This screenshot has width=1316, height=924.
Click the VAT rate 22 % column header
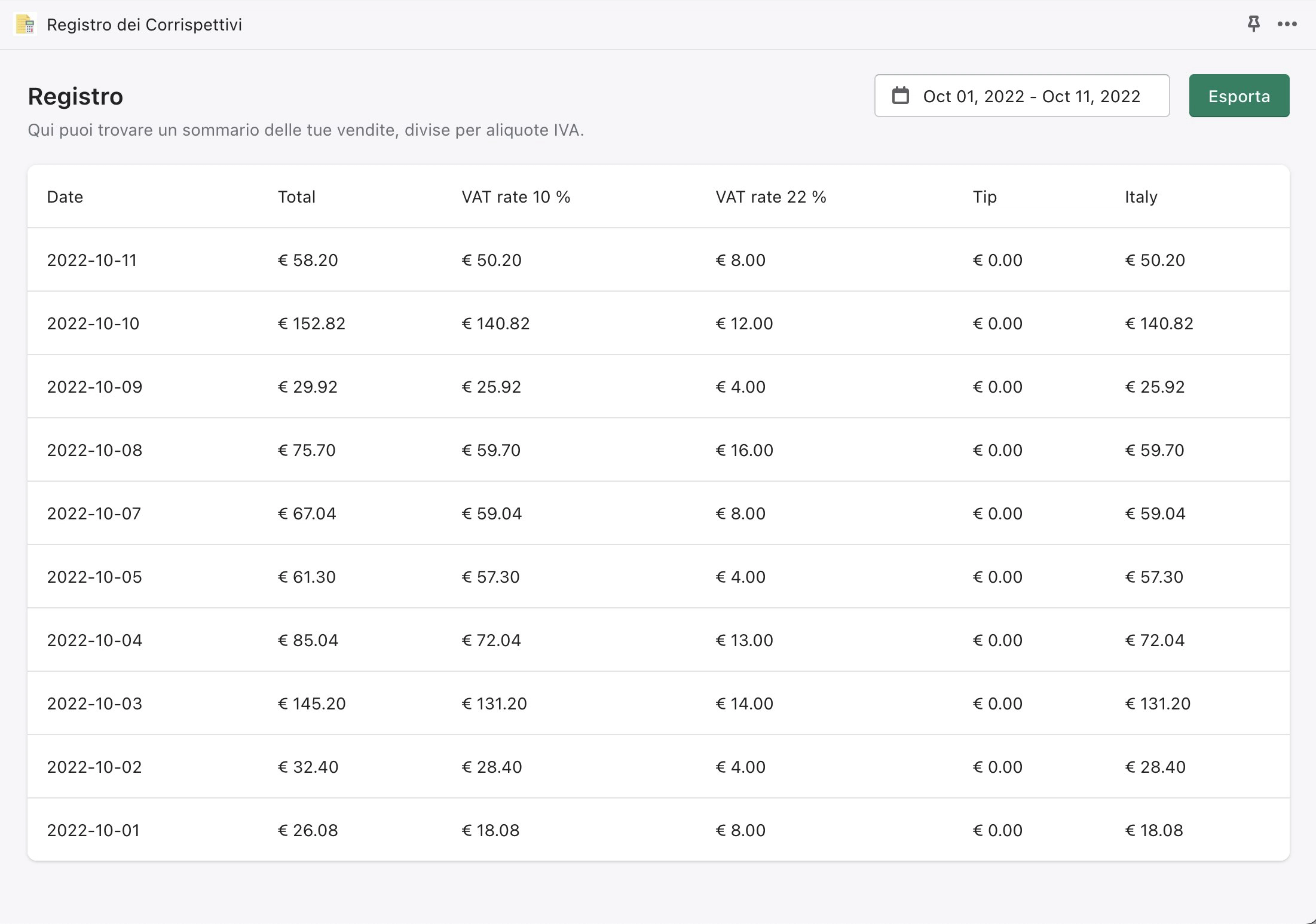click(x=770, y=197)
